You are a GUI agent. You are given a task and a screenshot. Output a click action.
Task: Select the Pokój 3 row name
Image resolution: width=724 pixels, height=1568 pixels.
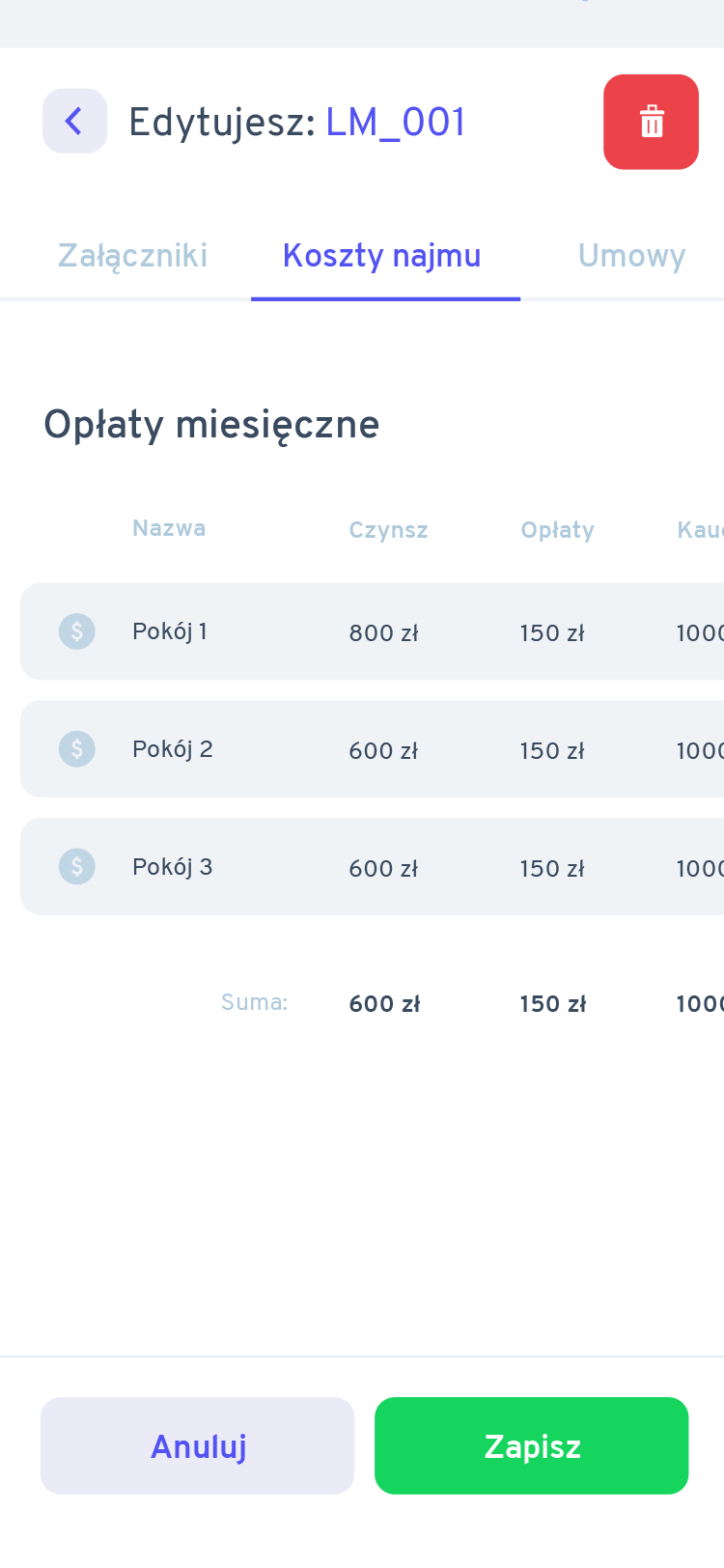173,867
